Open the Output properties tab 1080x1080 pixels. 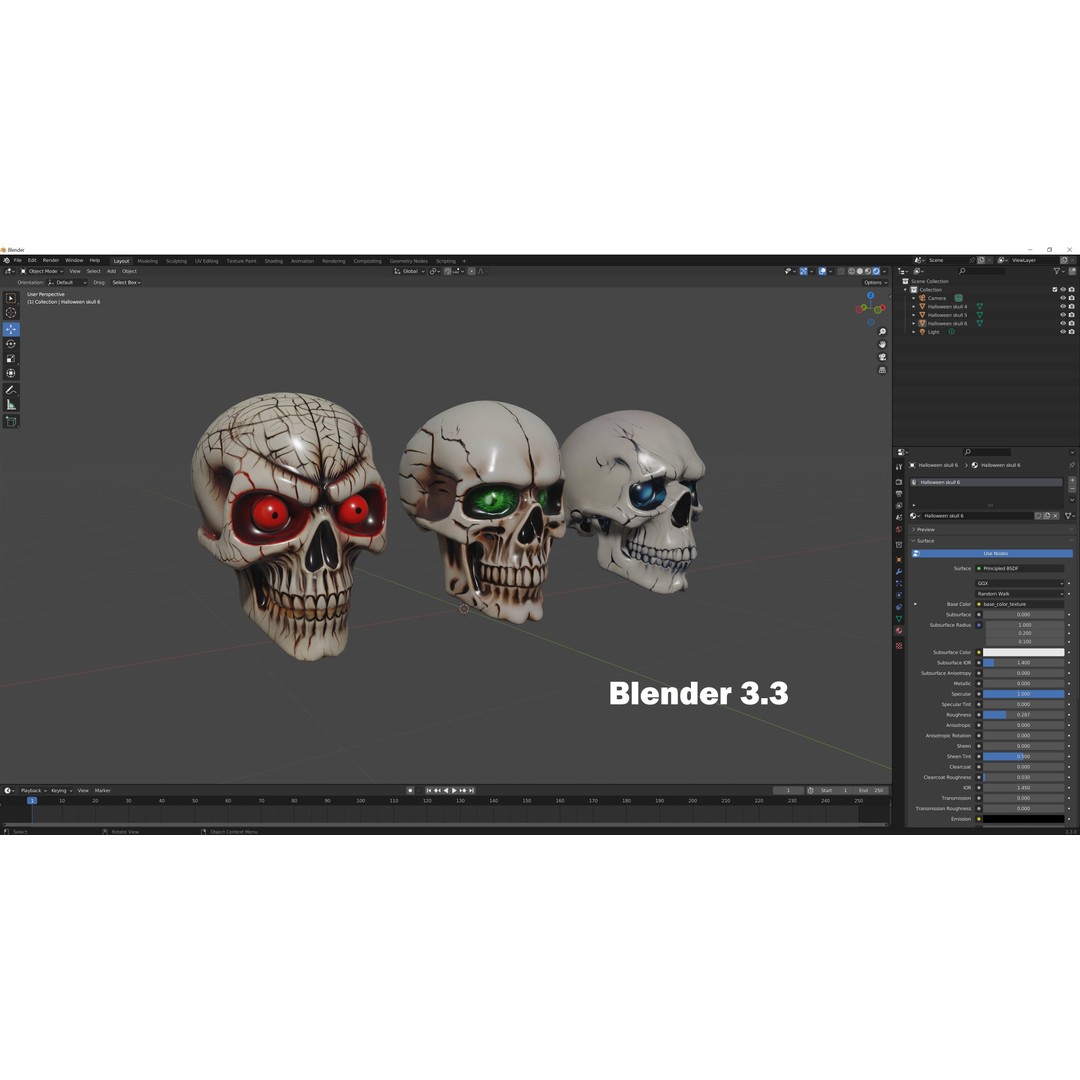coord(899,494)
